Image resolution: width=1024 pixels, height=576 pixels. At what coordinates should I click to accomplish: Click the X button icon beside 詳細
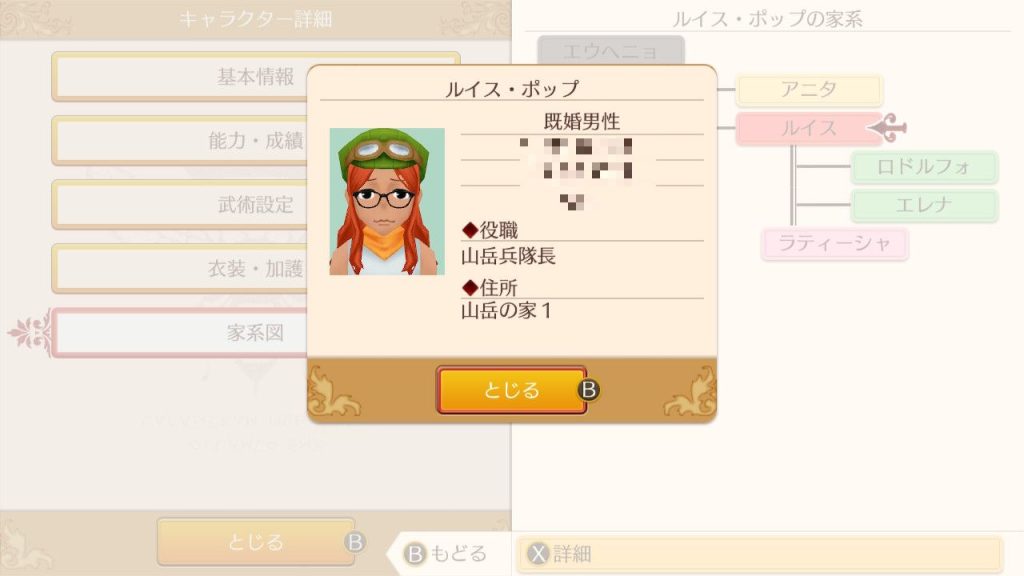point(538,554)
